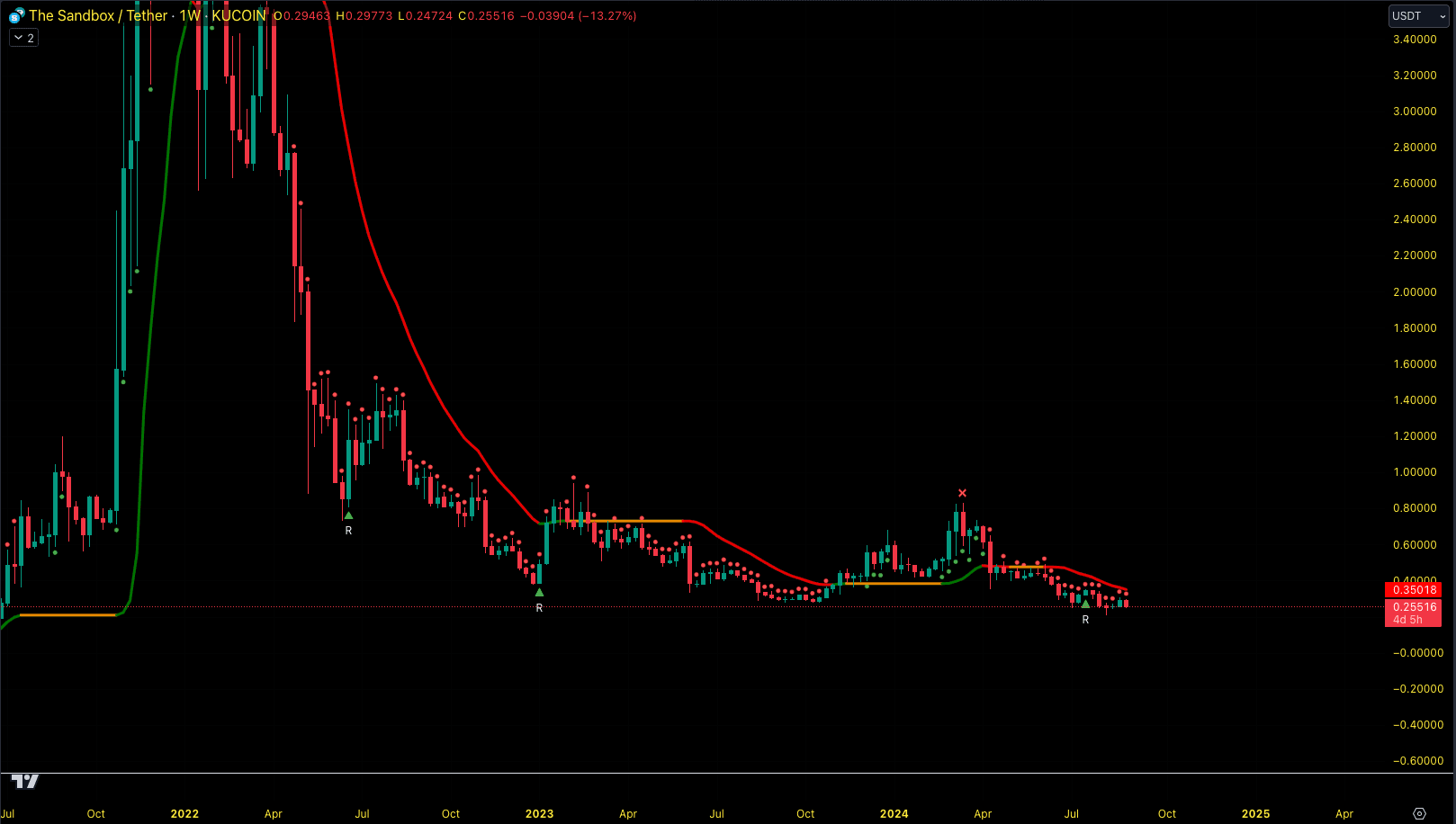The width and height of the screenshot is (1456, 824).
Task: Click the −0.60000 price axis label
Action: point(1417,761)
